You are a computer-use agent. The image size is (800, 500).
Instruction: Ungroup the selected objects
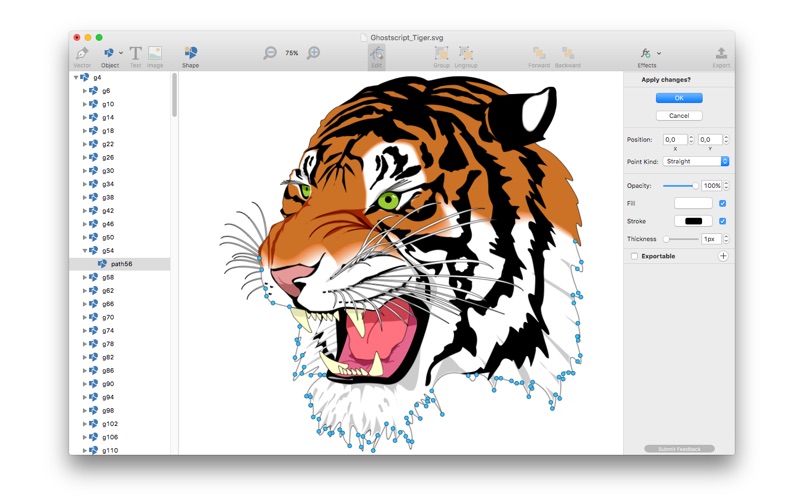pyautogui.click(x=465, y=53)
